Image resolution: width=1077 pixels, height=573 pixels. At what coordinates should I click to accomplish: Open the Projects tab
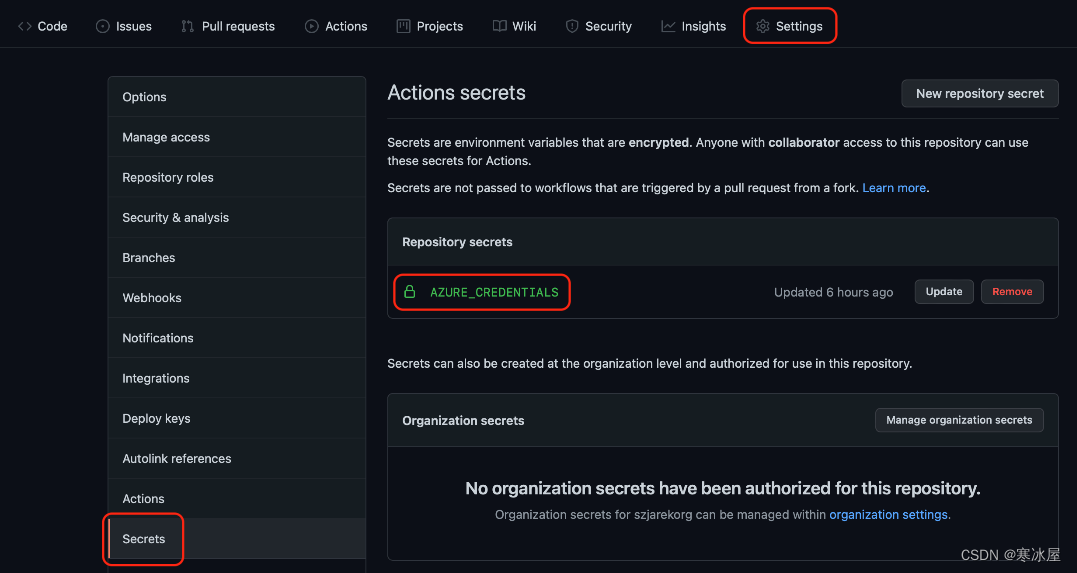[430, 26]
